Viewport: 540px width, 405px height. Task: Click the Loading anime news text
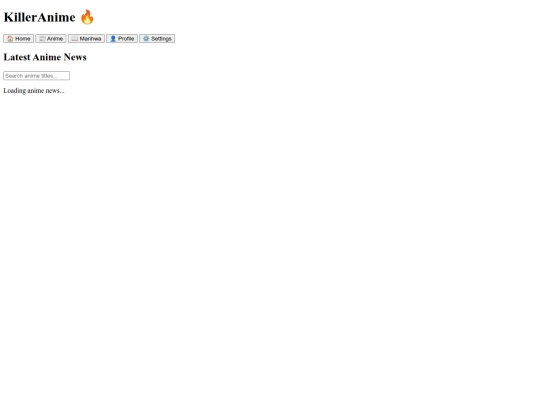click(34, 91)
